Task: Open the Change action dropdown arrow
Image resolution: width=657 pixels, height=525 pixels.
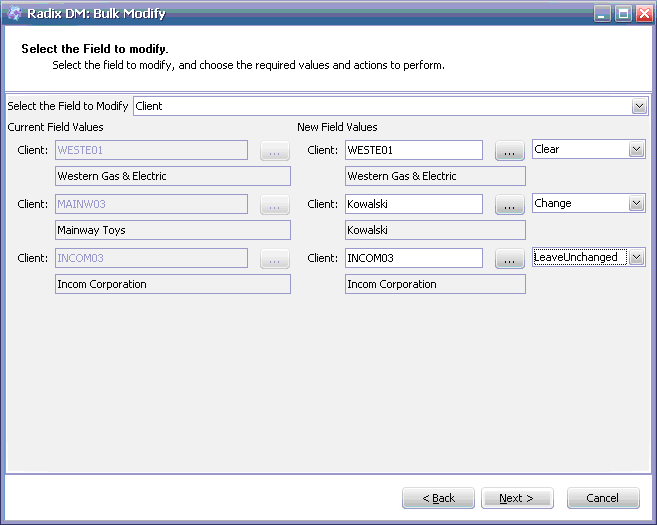Action: [636, 203]
